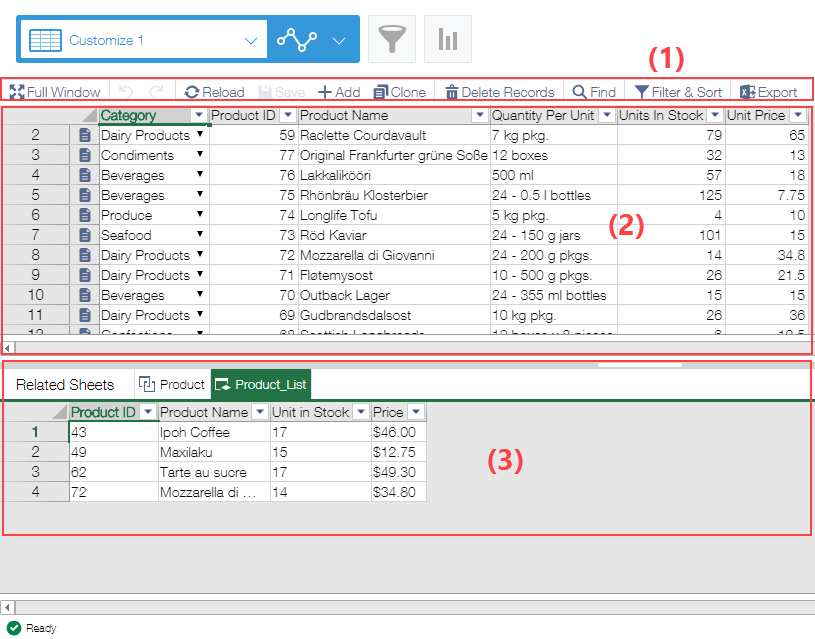Click Delete Records

(x=499, y=92)
